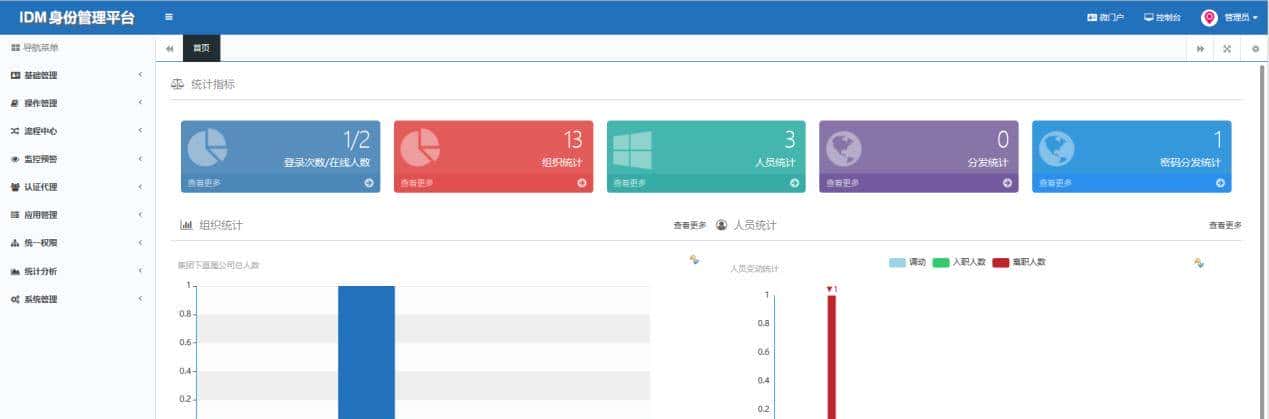Click the 控制台 link in header
Image resolution: width=1269 pixels, height=419 pixels.
pyautogui.click(x=1162, y=17)
